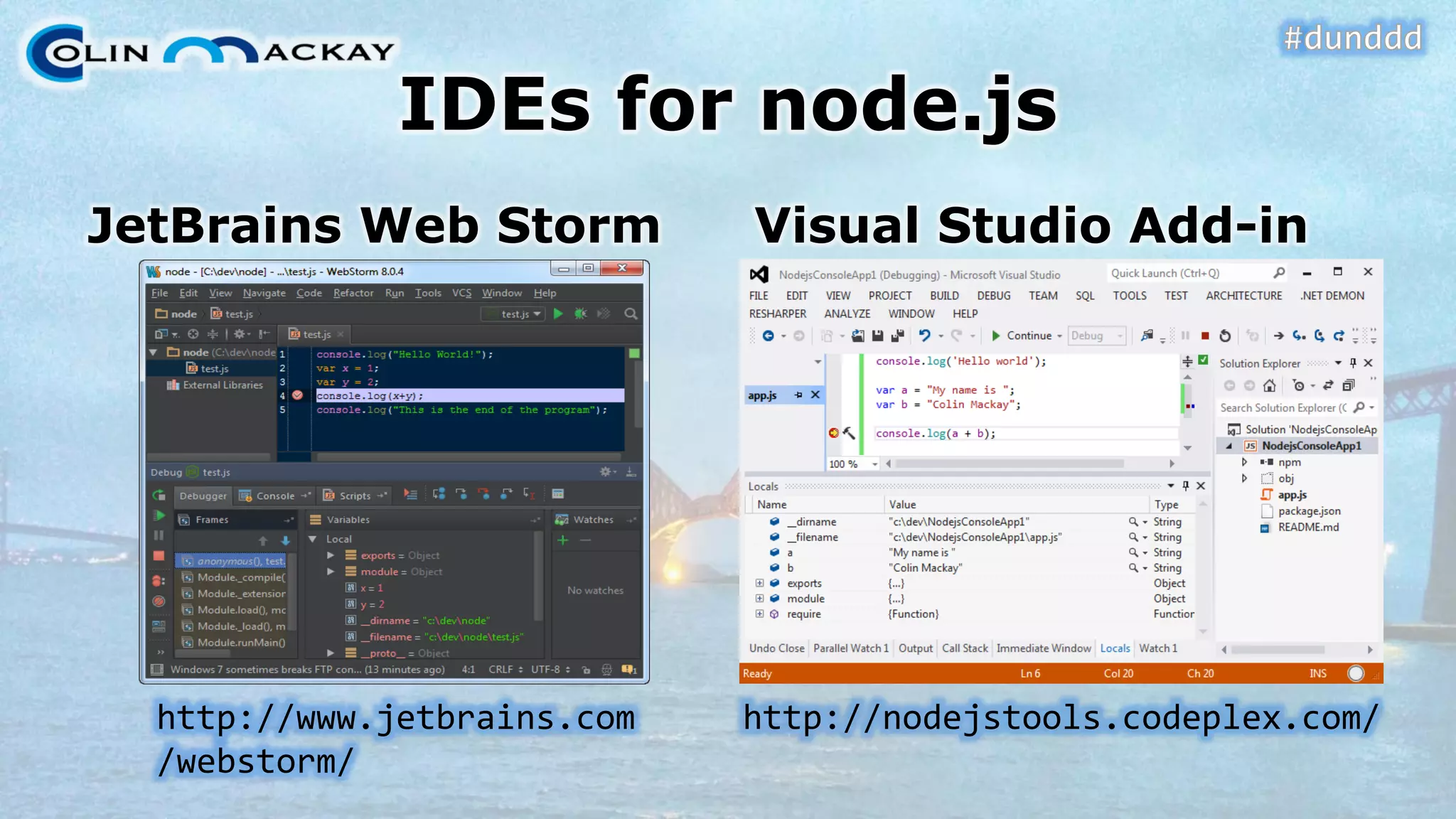Viewport: 1456px width, 819px height.
Task: Click Navigate Backward arrow in Visual Studio toolbar
Action: point(769,336)
